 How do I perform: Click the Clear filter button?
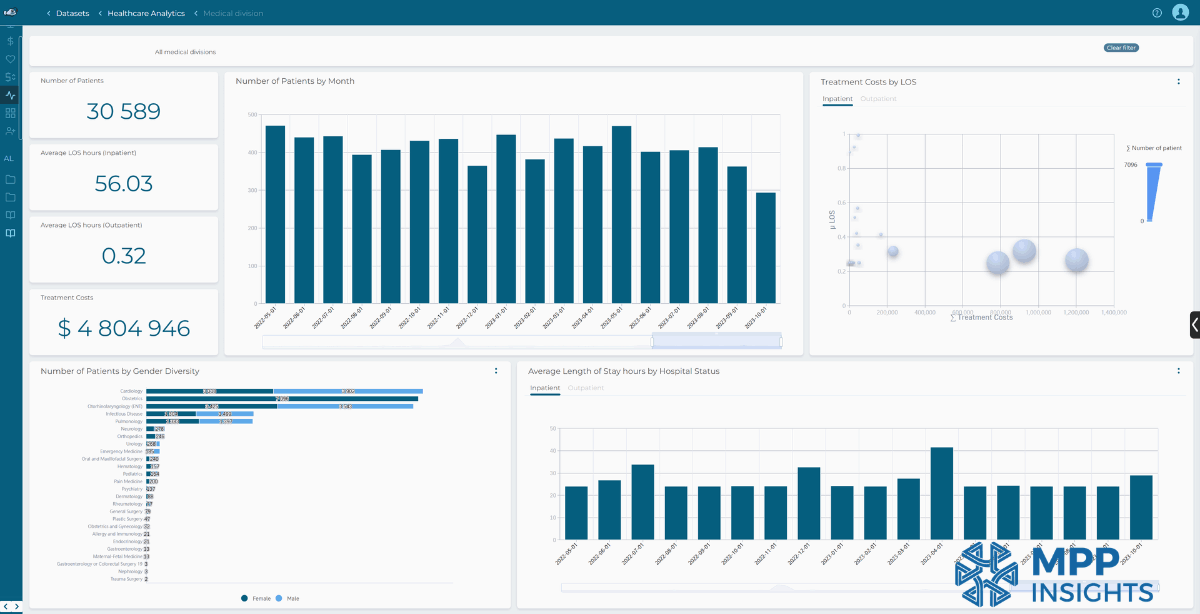click(x=1121, y=46)
